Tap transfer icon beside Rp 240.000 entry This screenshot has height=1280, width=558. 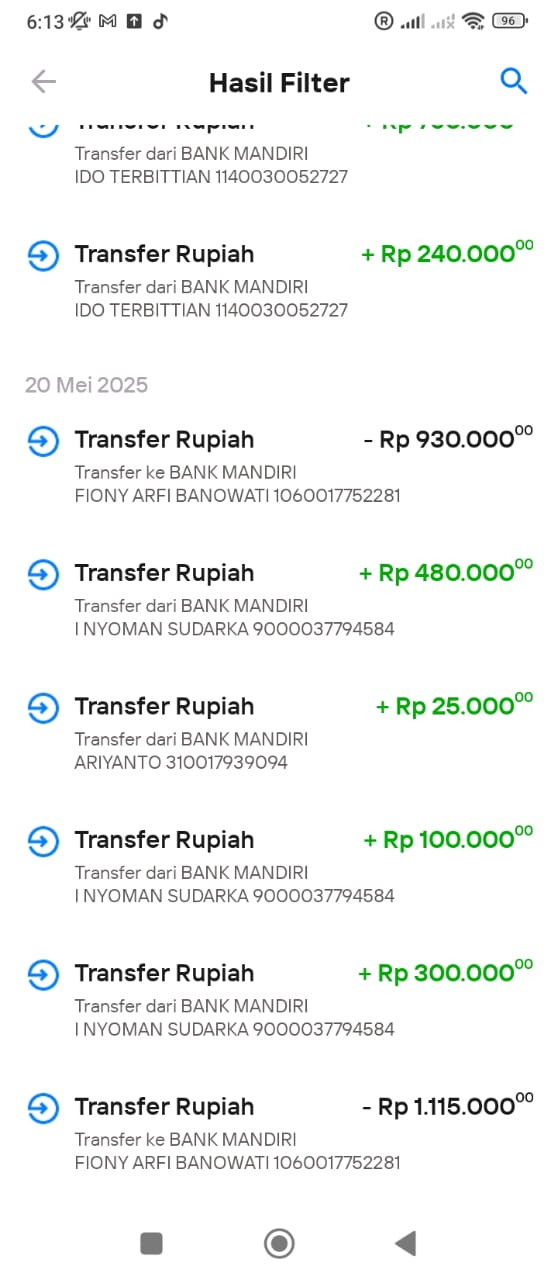click(43, 255)
